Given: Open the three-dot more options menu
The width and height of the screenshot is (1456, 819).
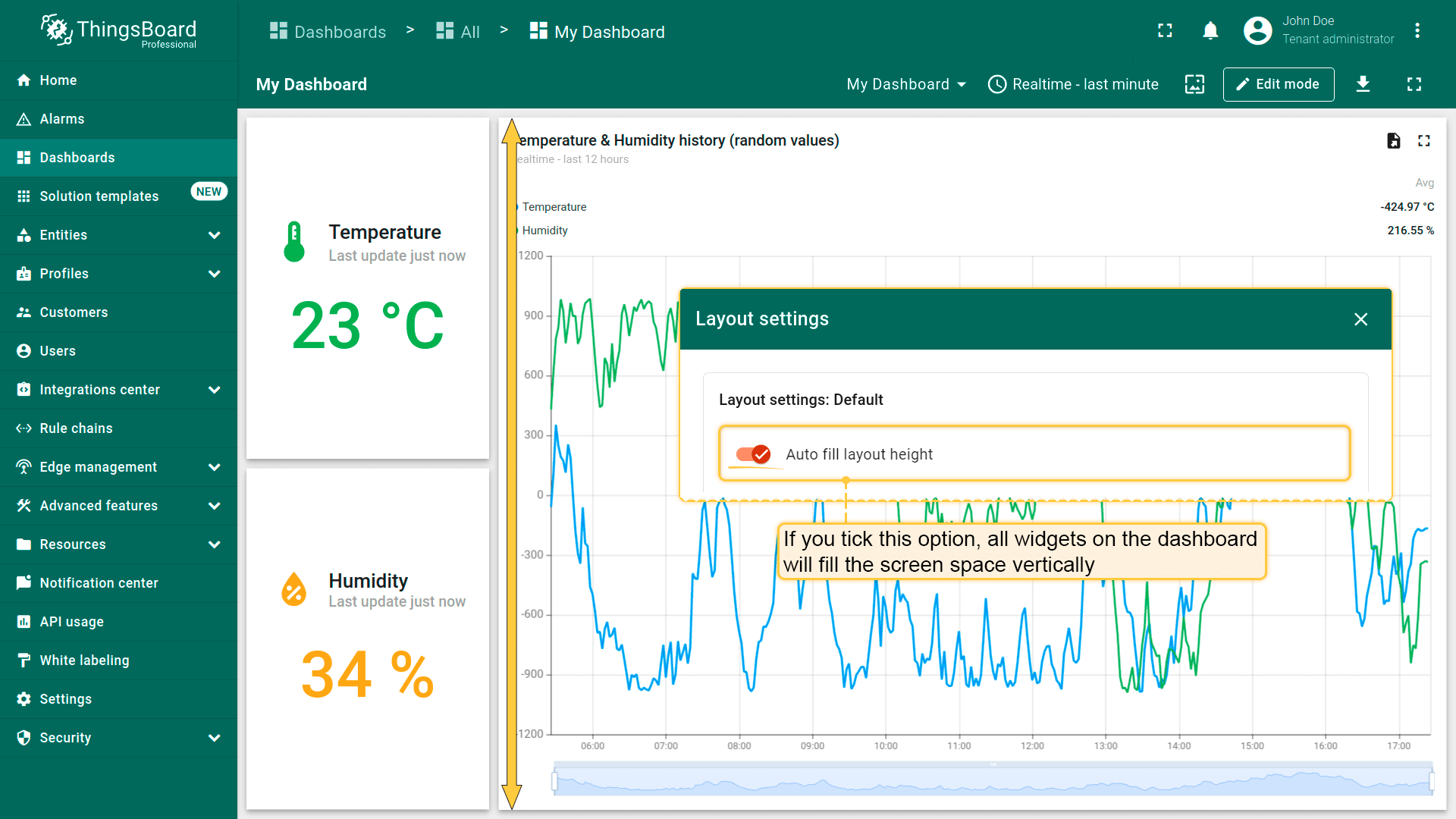Looking at the screenshot, I should pos(1417,31).
